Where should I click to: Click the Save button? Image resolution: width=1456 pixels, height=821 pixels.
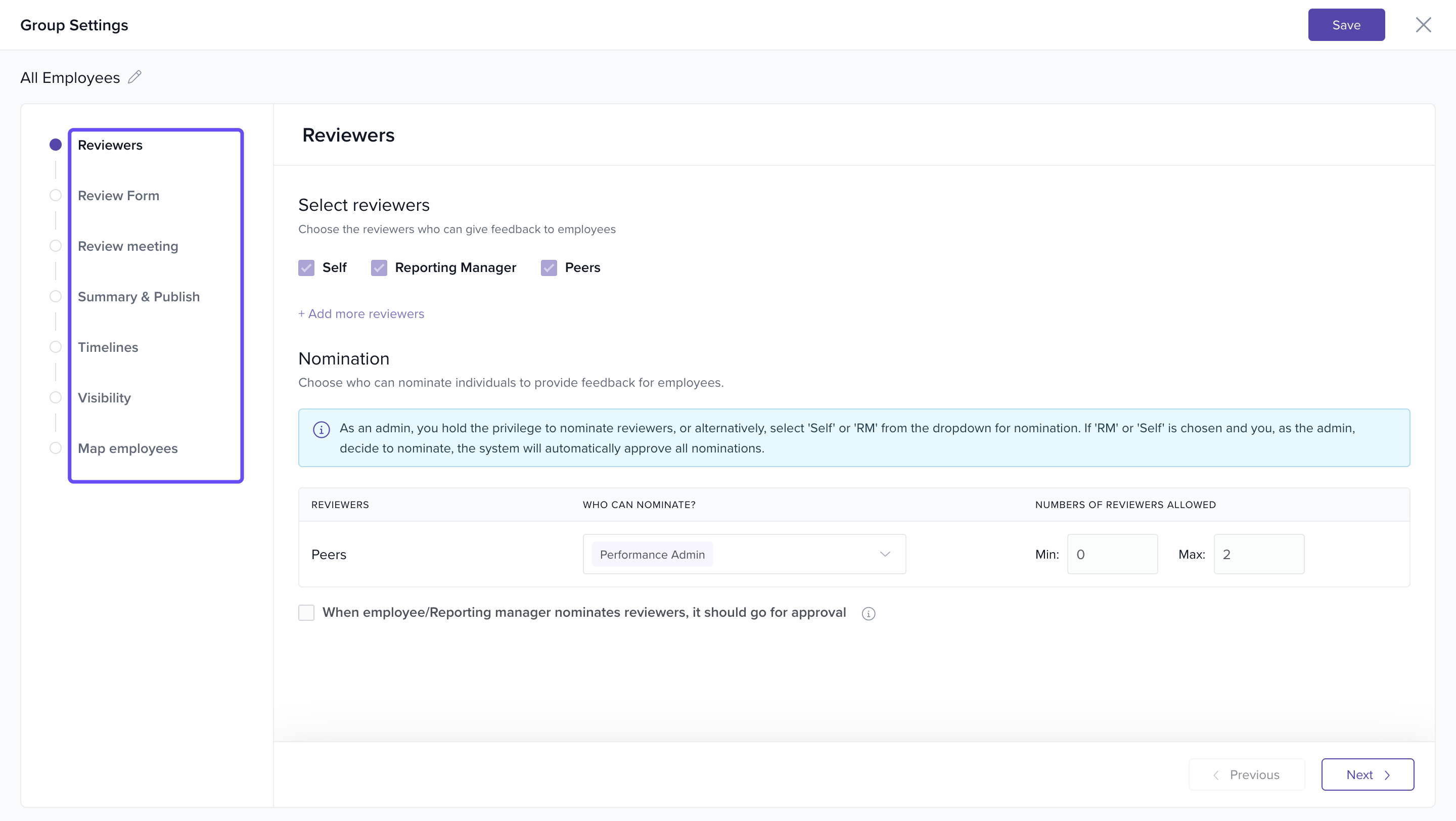click(1346, 25)
